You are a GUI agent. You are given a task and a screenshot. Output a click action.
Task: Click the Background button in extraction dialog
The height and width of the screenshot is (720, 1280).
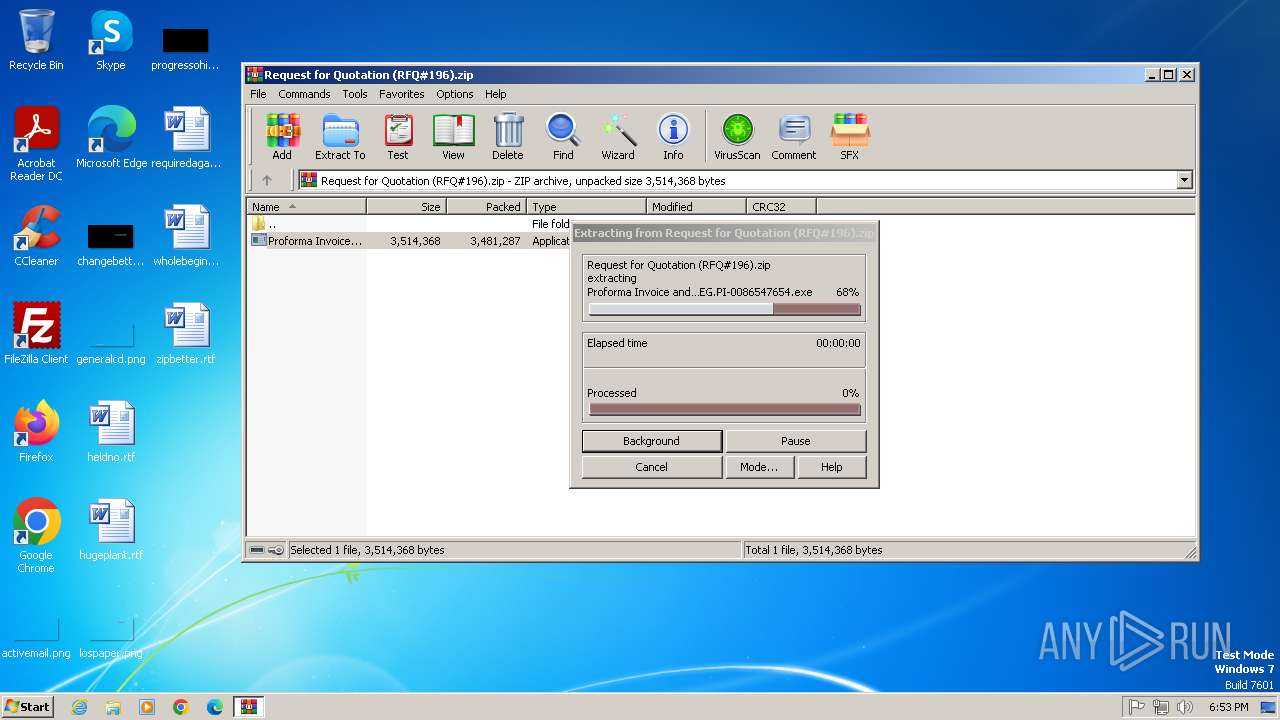pyautogui.click(x=652, y=441)
